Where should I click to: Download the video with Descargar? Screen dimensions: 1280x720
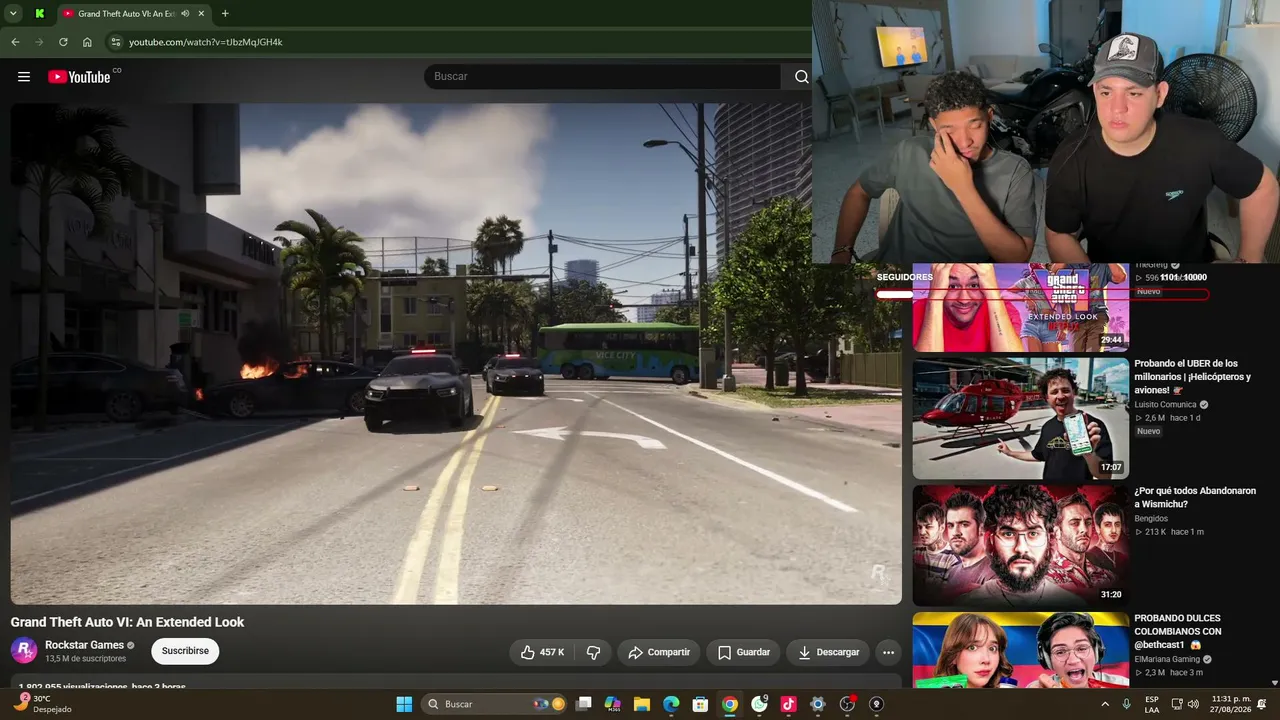828,652
